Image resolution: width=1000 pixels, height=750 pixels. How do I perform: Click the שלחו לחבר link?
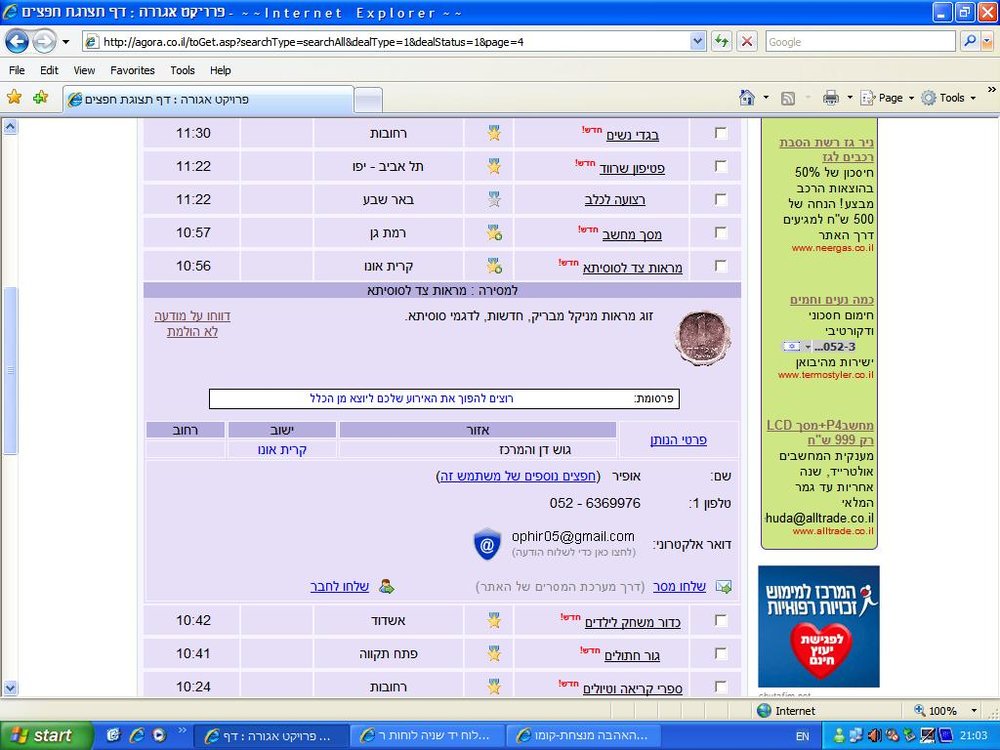339,587
